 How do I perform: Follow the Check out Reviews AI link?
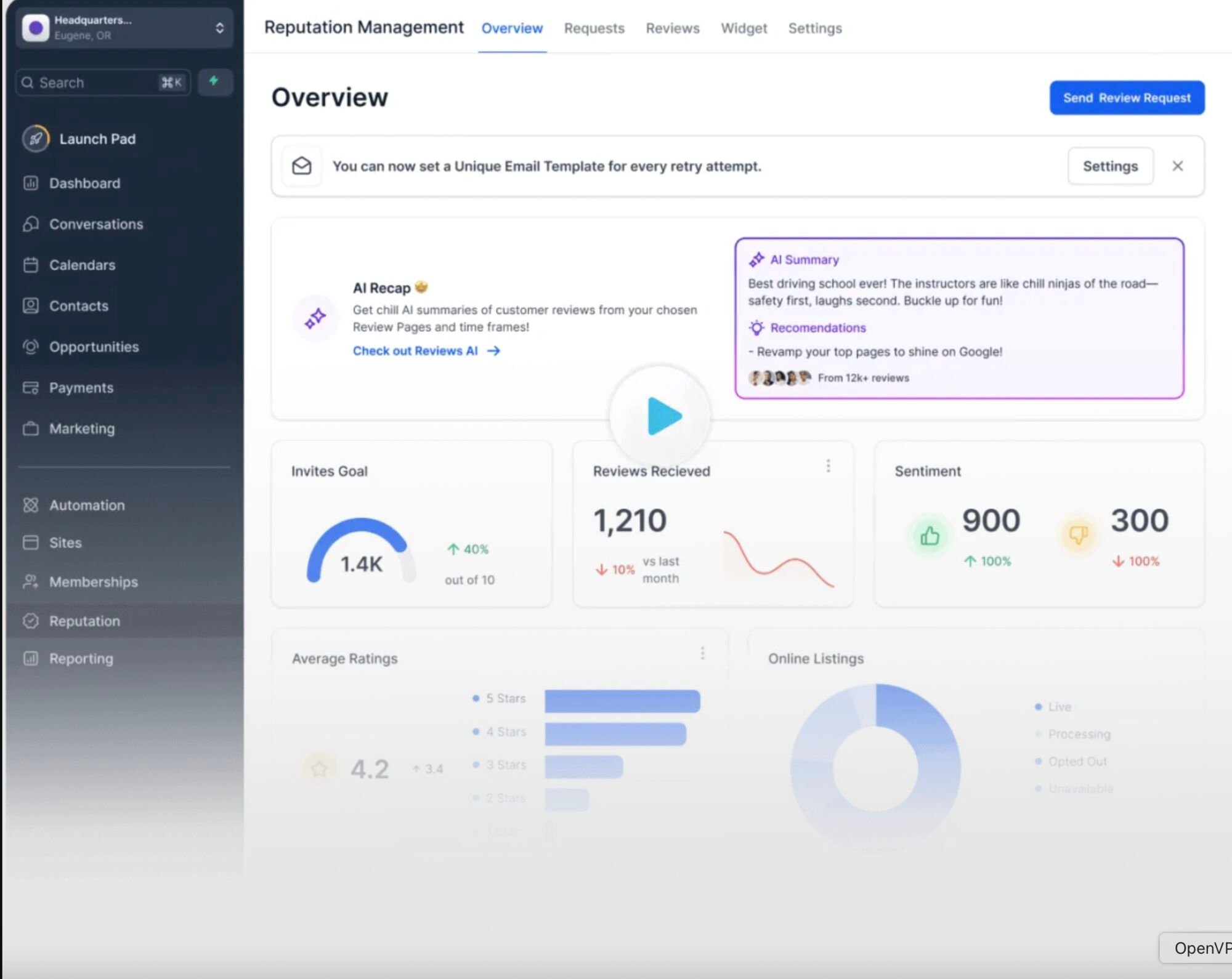(x=426, y=351)
